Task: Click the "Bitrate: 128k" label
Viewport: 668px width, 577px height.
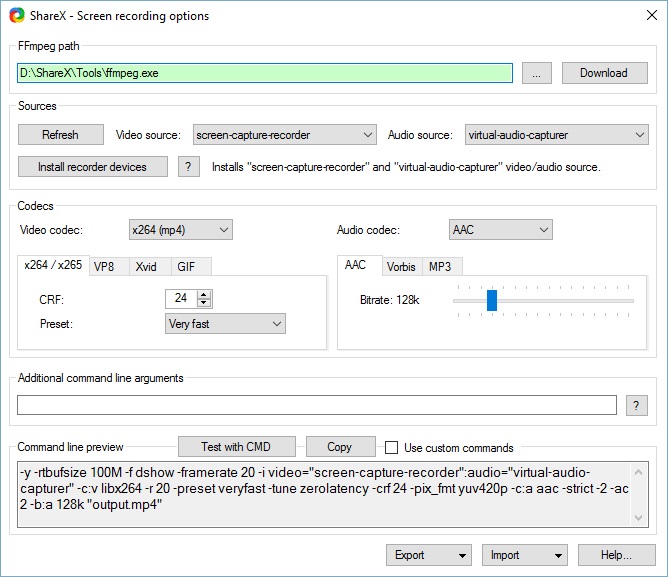Action: pyautogui.click(x=389, y=300)
